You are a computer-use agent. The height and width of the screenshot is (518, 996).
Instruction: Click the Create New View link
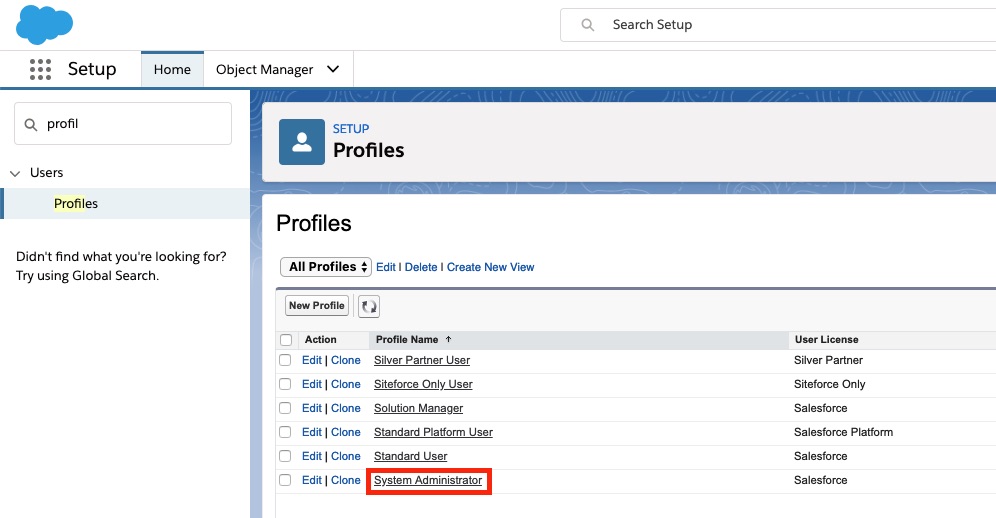coord(490,267)
